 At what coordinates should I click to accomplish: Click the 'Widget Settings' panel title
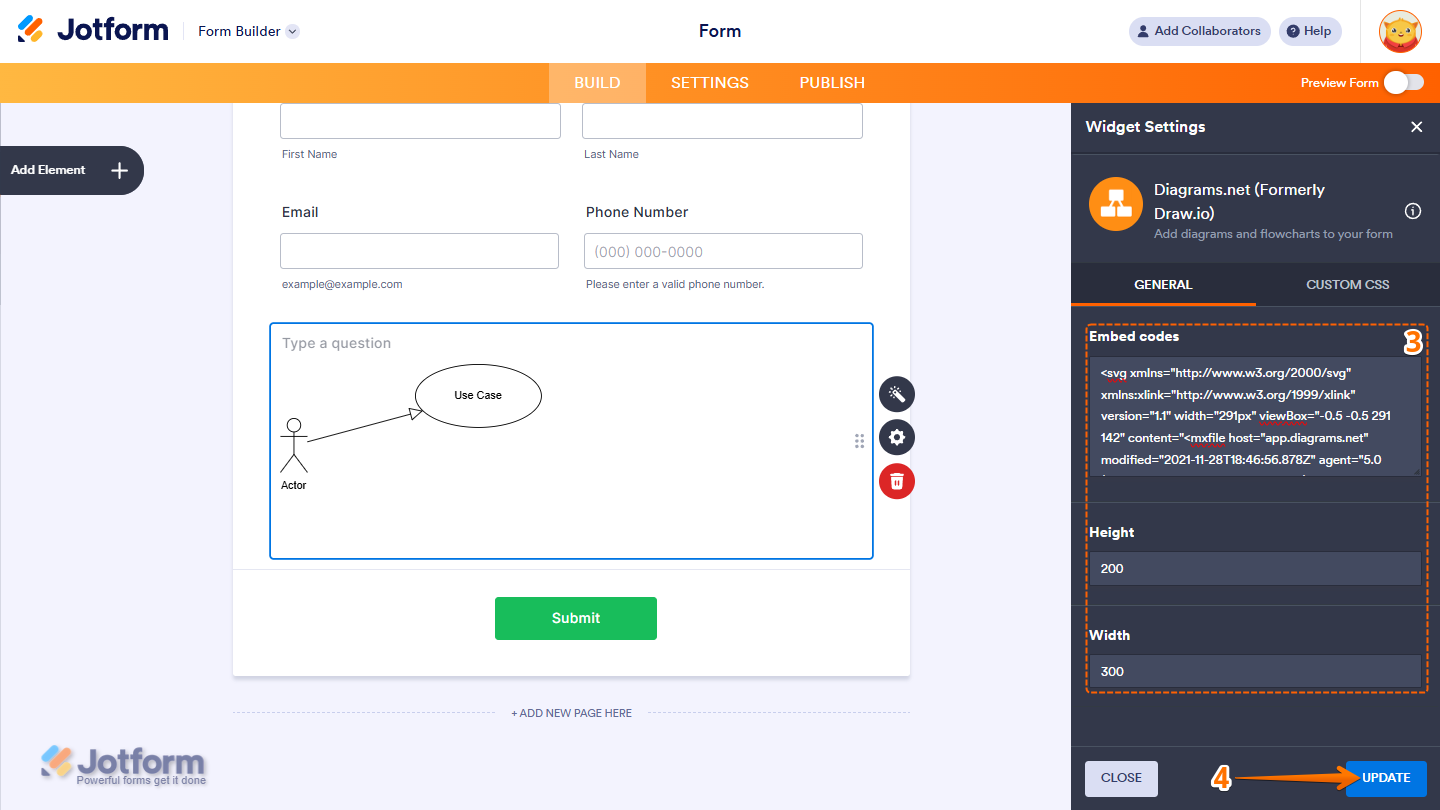[x=1146, y=127]
